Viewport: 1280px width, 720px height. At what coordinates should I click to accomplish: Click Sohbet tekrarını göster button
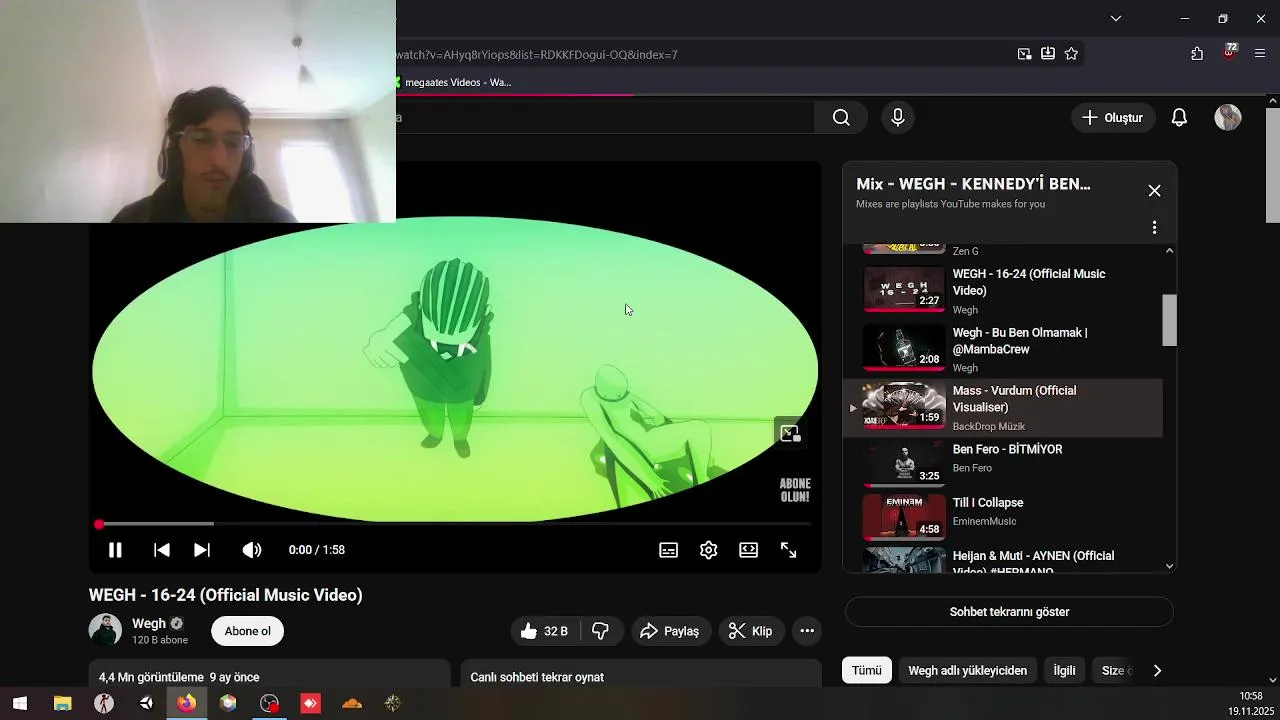[1009, 612]
